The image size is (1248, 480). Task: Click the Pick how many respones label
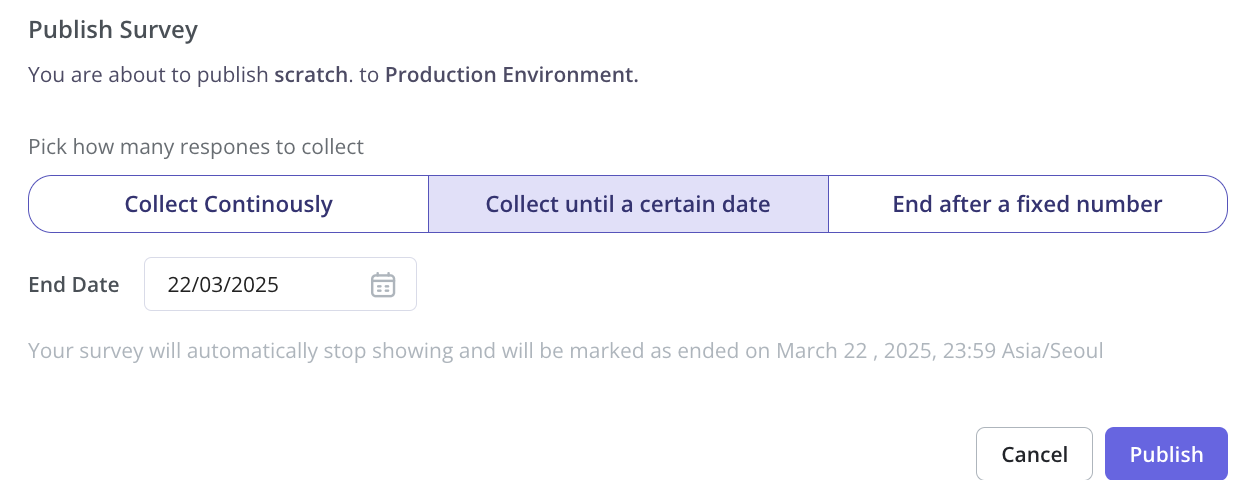196,147
